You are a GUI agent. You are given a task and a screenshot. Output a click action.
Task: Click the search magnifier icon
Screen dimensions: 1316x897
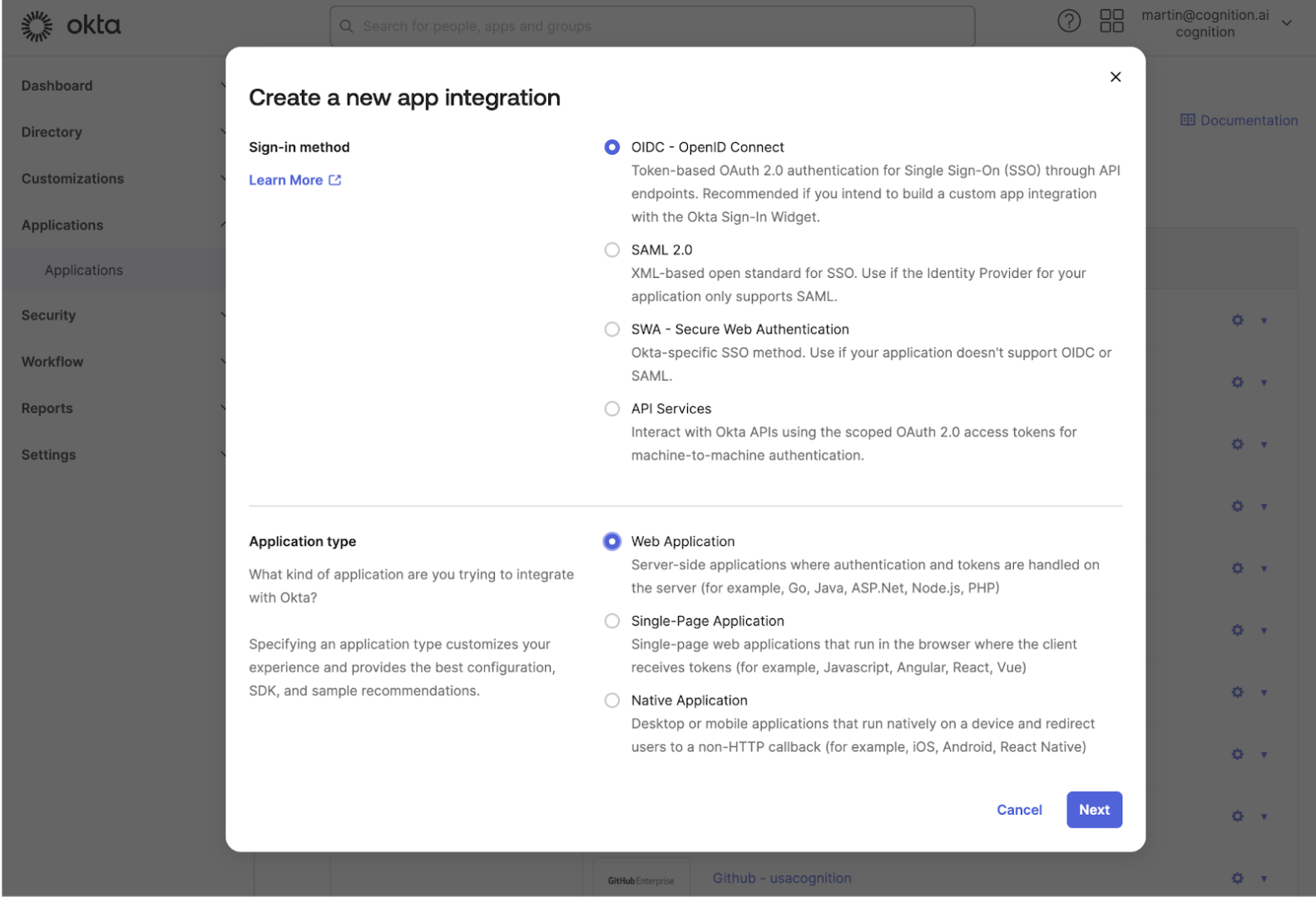coord(347,26)
